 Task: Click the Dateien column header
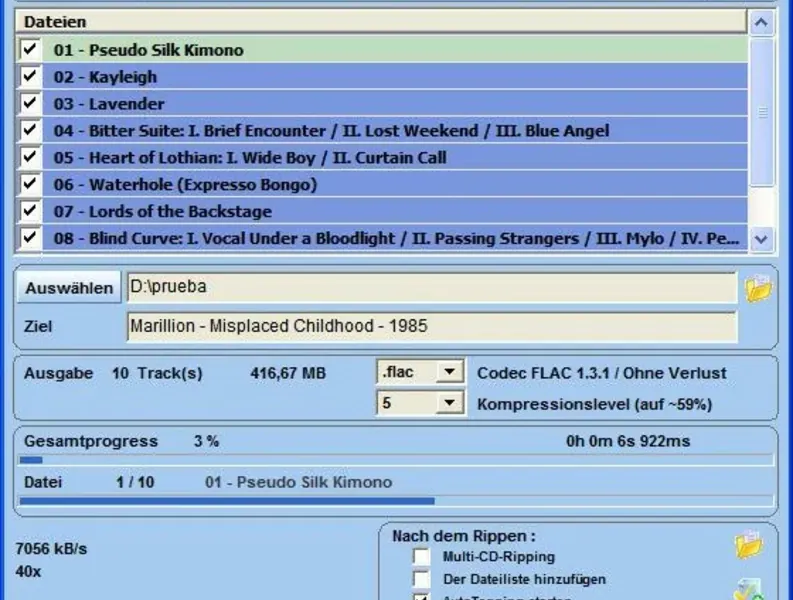click(381, 22)
